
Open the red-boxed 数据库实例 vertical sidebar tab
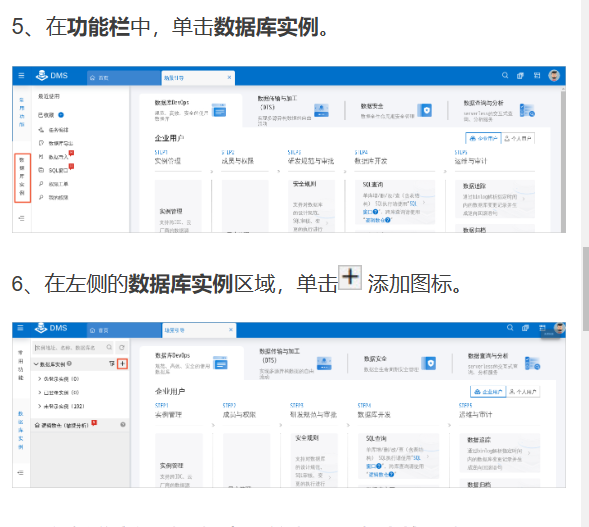click(x=22, y=178)
